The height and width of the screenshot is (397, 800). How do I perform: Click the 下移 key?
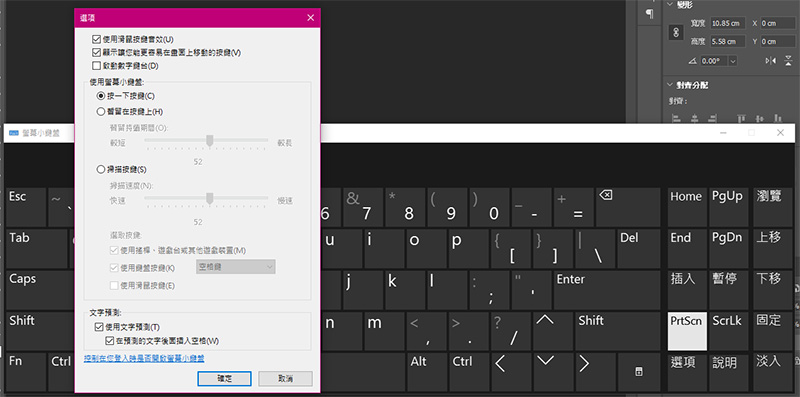click(773, 290)
